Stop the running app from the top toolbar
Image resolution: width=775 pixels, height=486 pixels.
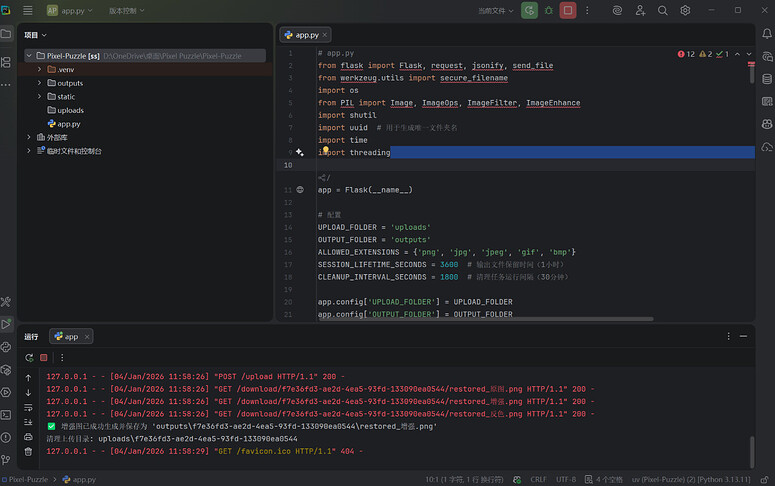pyautogui.click(x=568, y=10)
